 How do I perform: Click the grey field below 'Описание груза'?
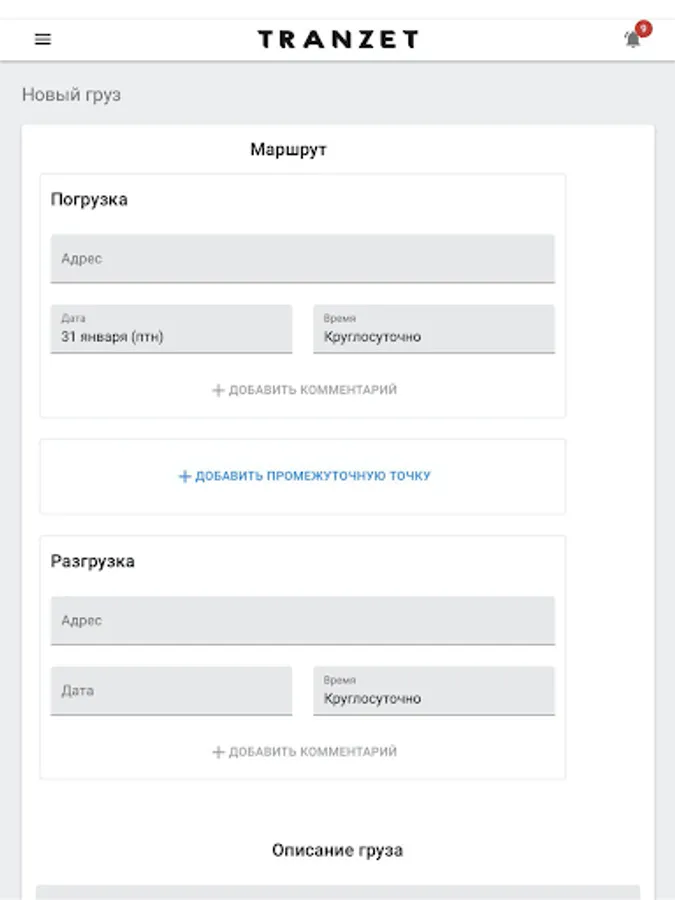[x=337, y=891]
